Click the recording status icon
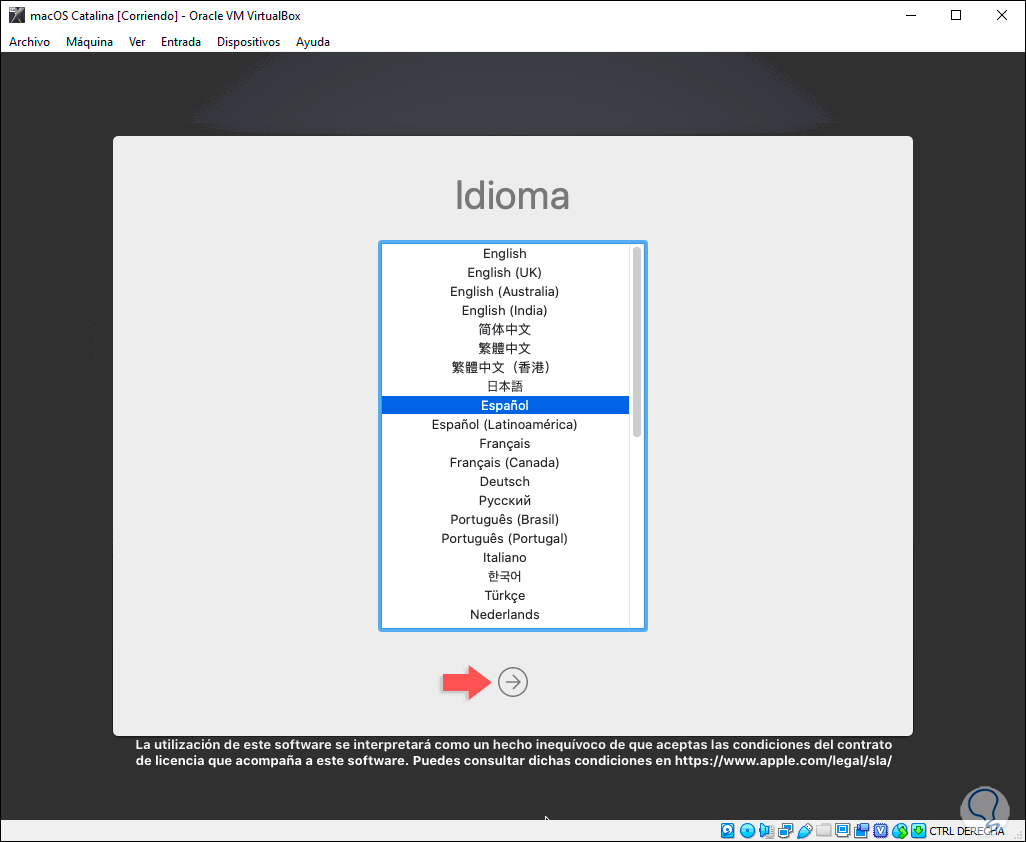The height and width of the screenshot is (842, 1026). pyautogui.click(x=862, y=831)
